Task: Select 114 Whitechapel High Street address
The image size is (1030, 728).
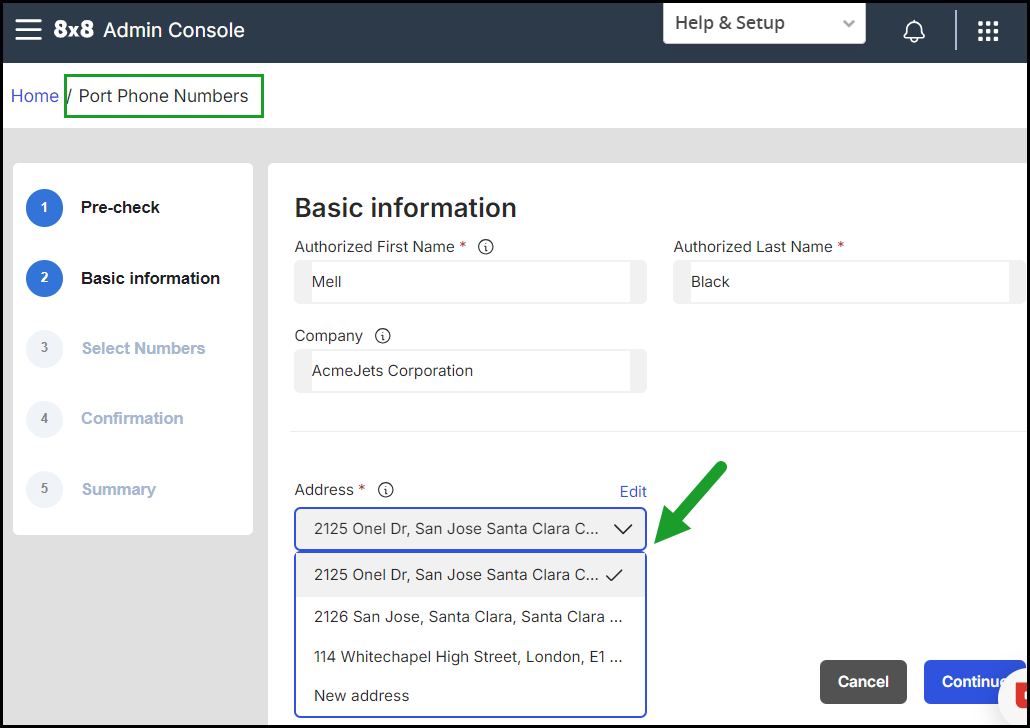Action: point(470,656)
